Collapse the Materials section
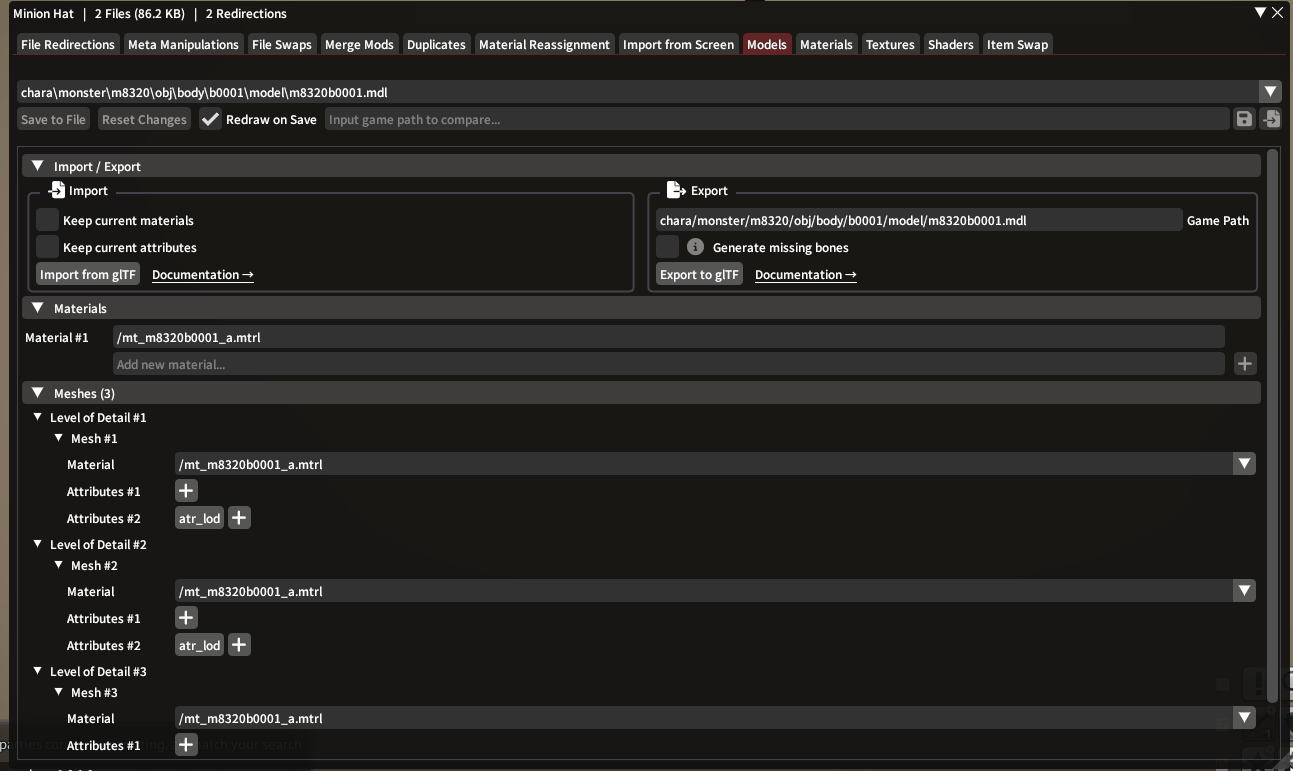The width and height of the screenshot is (1293, 771). pos(38,308)
